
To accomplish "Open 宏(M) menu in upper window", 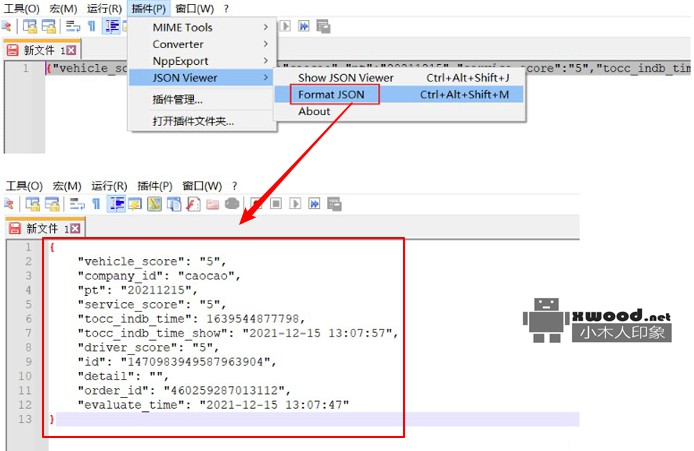I will (63, 8).
